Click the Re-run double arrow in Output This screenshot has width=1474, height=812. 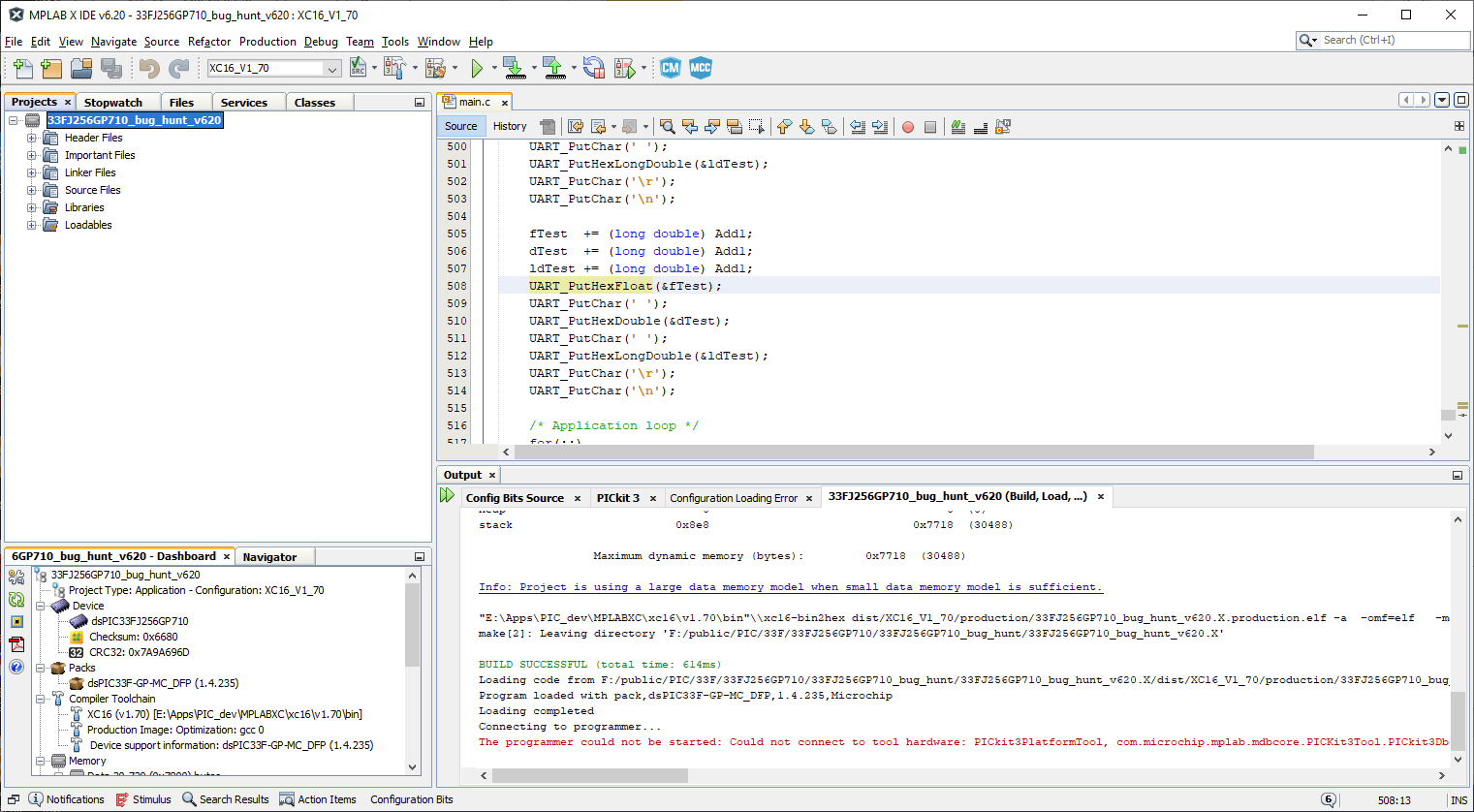click(447, 495)
